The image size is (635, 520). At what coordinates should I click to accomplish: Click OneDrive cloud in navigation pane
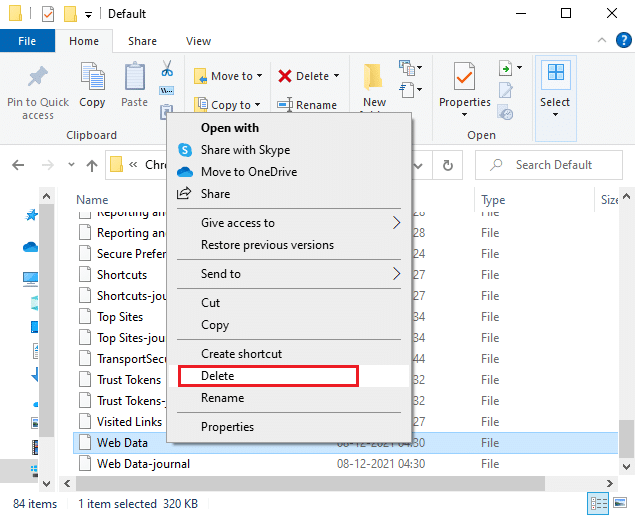pos(30,246)
